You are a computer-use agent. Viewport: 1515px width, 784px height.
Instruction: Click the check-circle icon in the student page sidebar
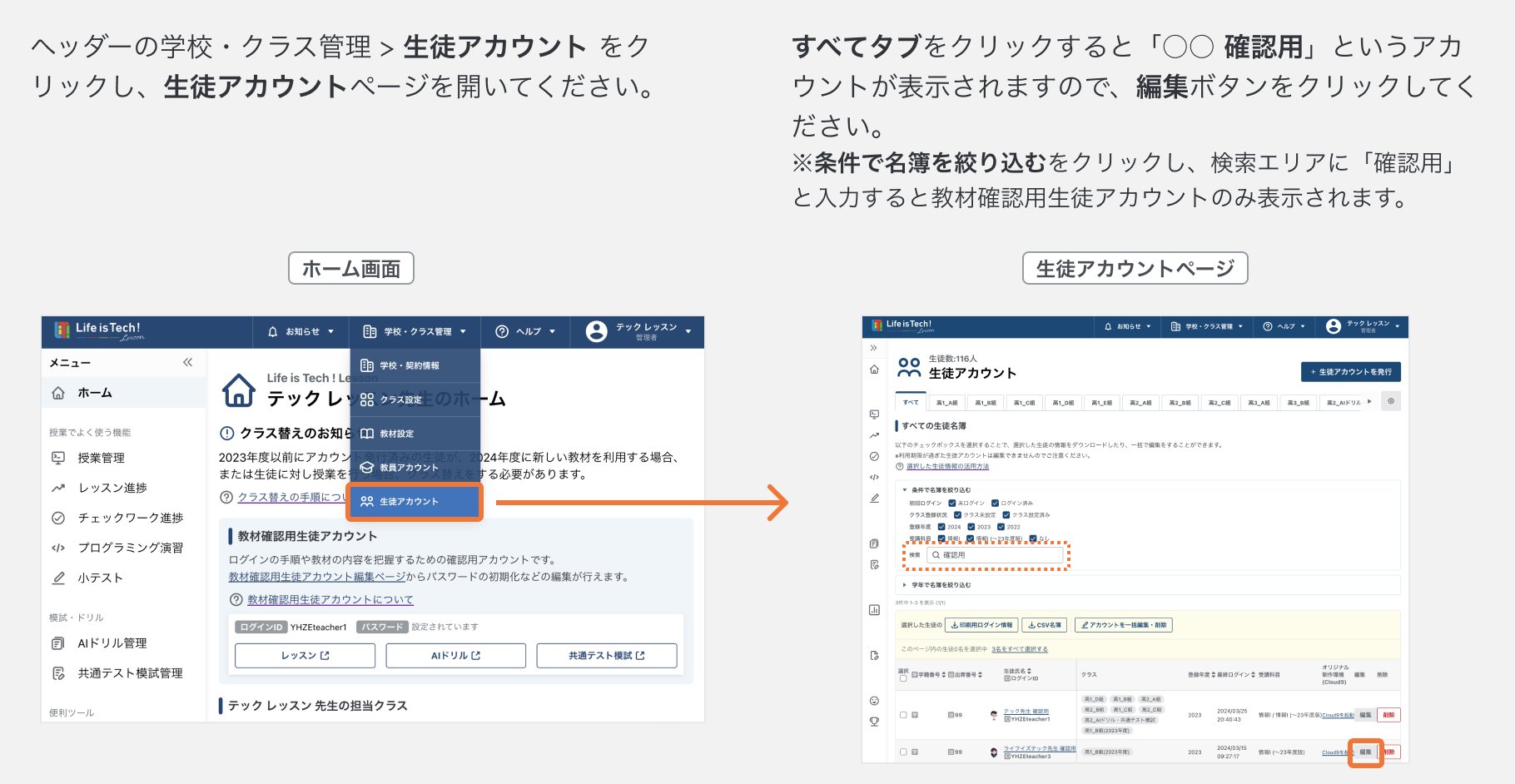[874, 456]
